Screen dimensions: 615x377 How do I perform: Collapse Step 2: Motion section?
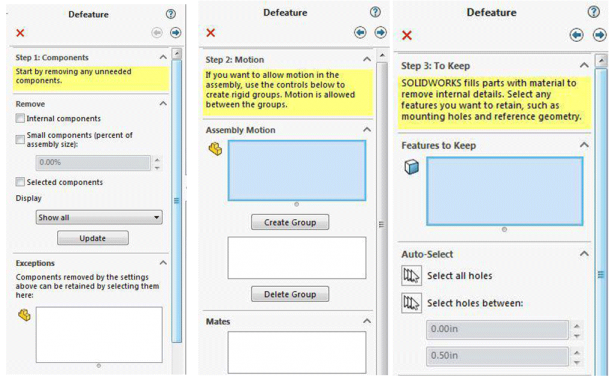point(367,59)
